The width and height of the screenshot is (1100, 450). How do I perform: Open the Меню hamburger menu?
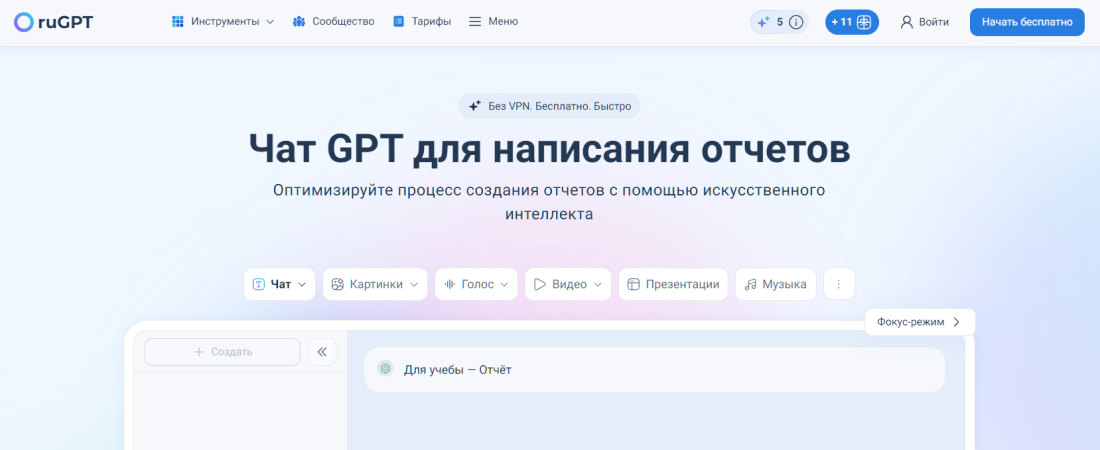493,21
